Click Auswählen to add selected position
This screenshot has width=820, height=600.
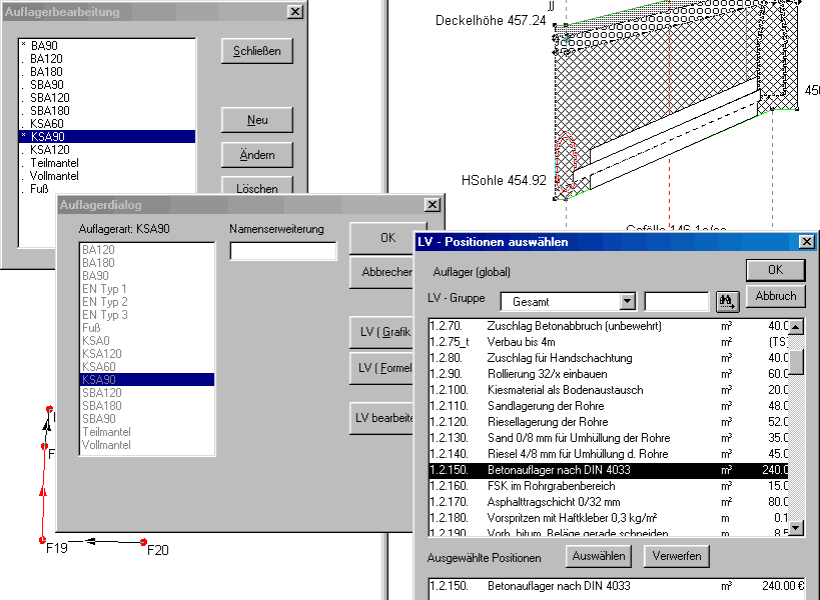coord(600,556)
